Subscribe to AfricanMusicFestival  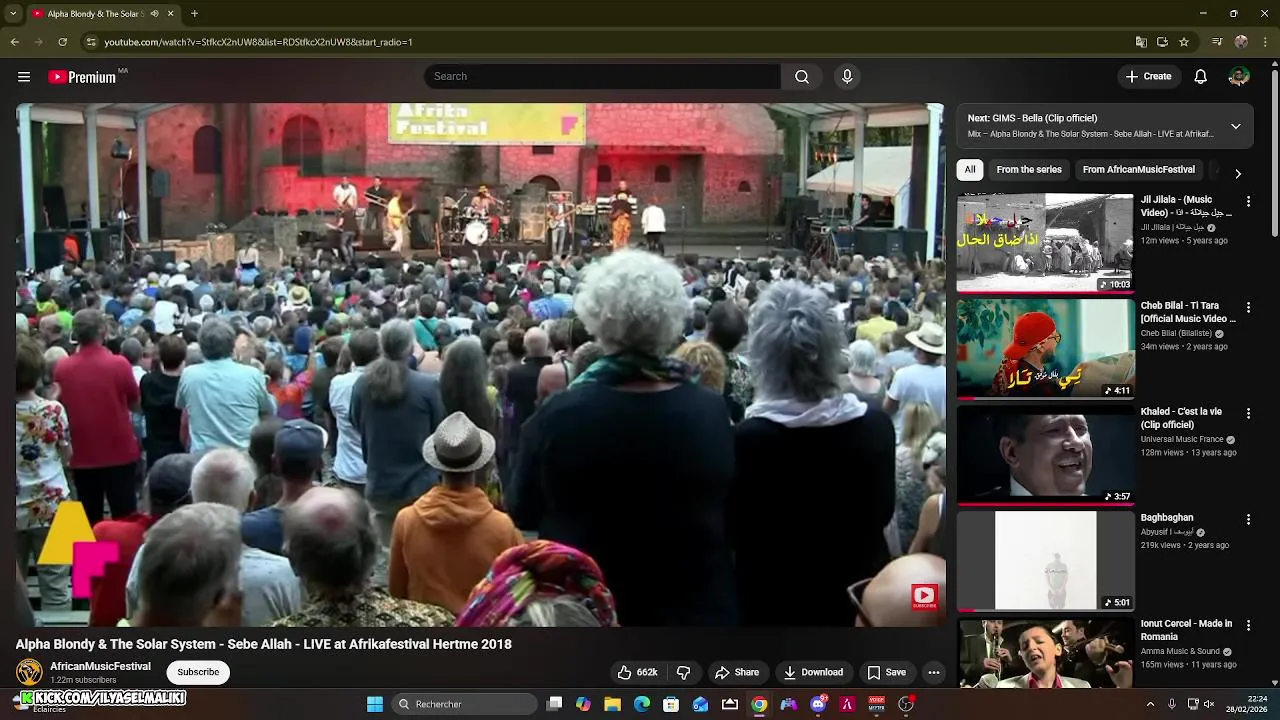pyautogui.click(x=198, y=672)
